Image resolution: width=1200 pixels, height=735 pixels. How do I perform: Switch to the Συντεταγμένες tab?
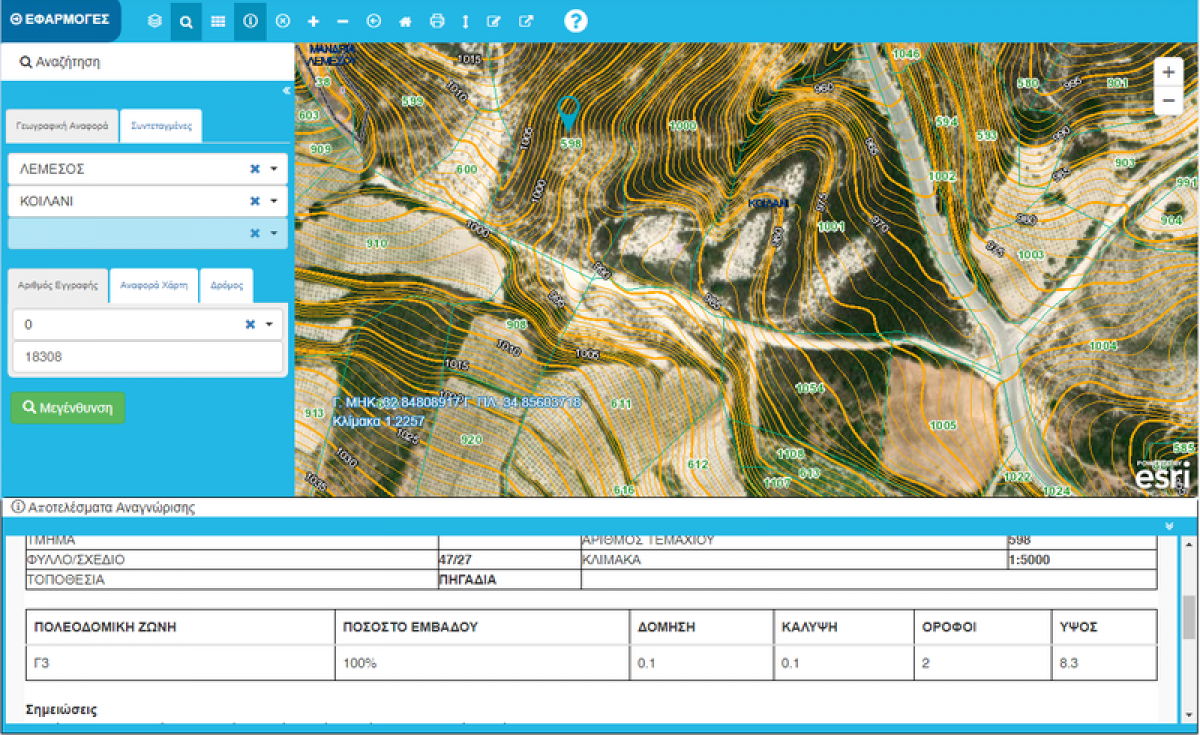click(161, 127)
